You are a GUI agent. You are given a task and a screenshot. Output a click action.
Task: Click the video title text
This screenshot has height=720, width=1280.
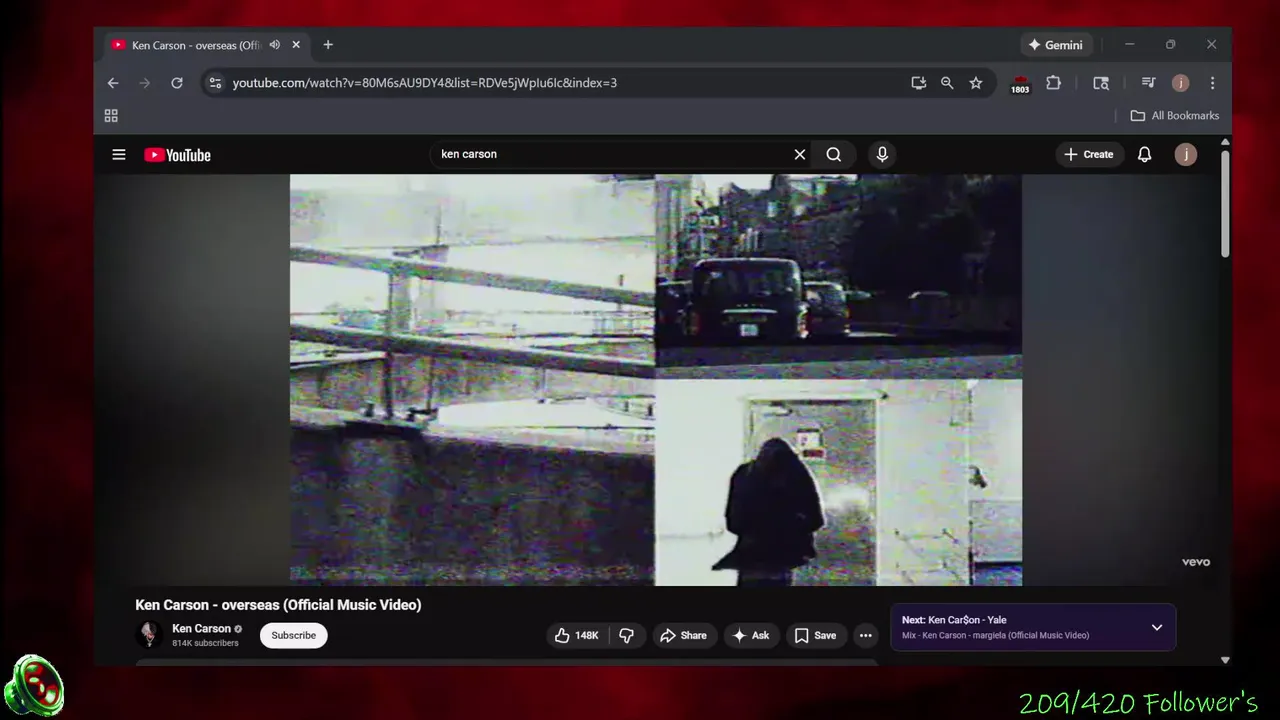coord(278,605)
